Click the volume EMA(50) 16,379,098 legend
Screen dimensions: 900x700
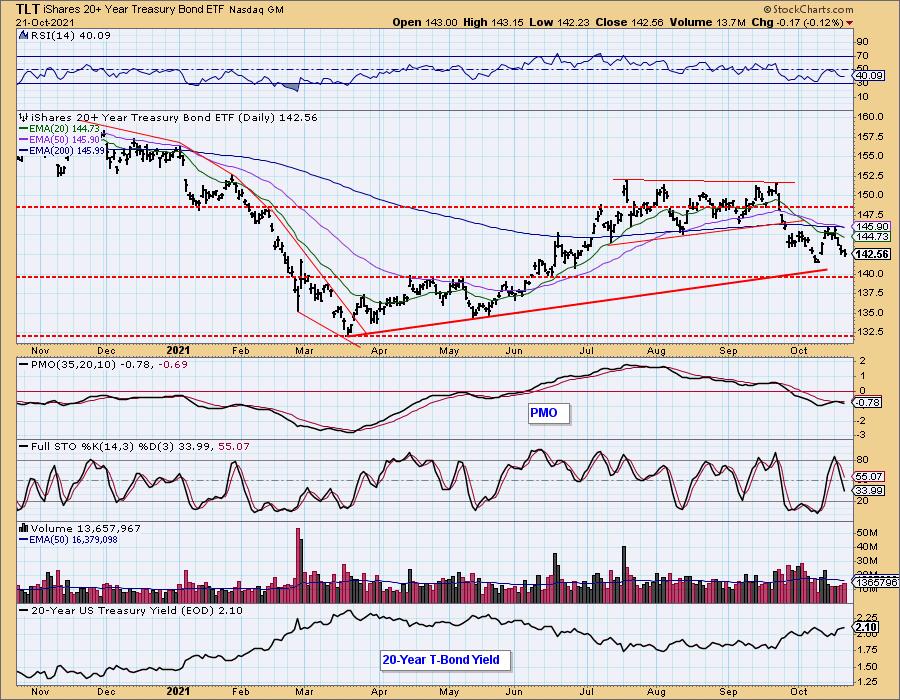pyautogui.click(x=69, y=540)
